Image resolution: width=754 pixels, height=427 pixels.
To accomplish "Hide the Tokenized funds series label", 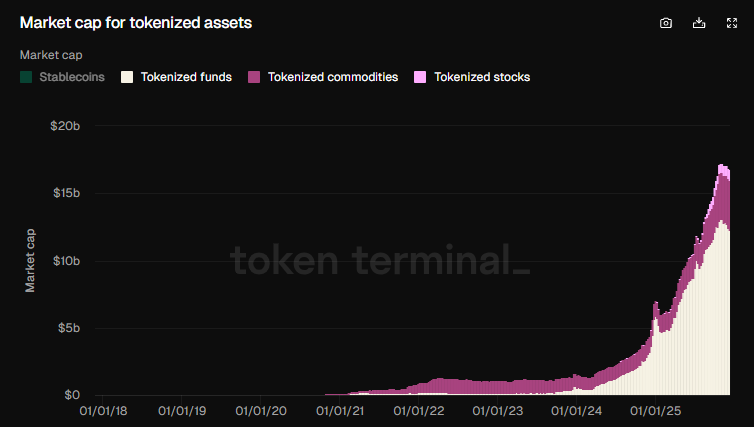I will tap(186, 77).
